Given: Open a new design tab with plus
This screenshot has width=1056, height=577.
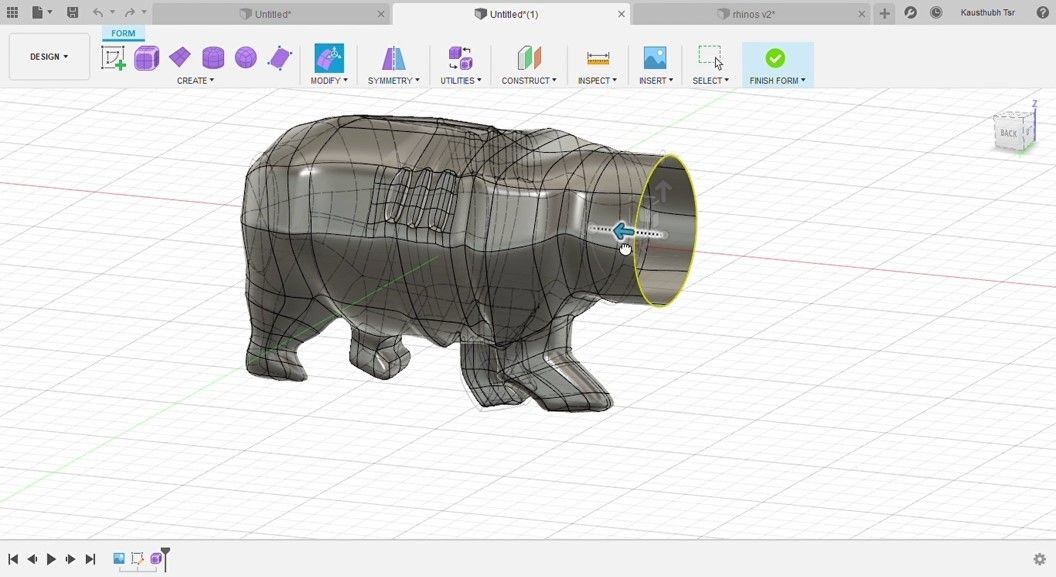Looking at the screenshot, I should (x=884, y=13).
